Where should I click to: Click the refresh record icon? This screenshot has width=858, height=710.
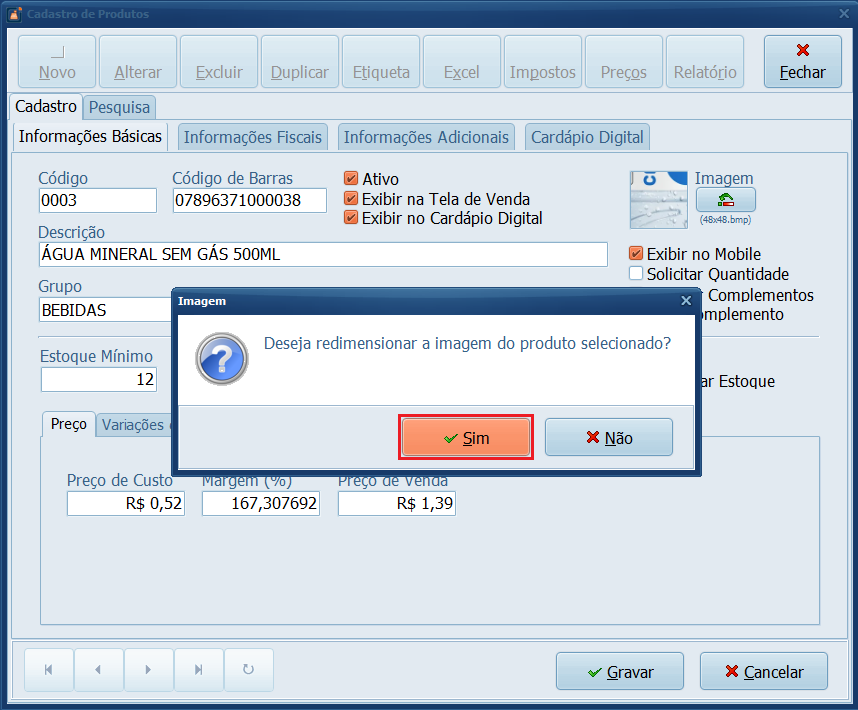tap(249, 670)
